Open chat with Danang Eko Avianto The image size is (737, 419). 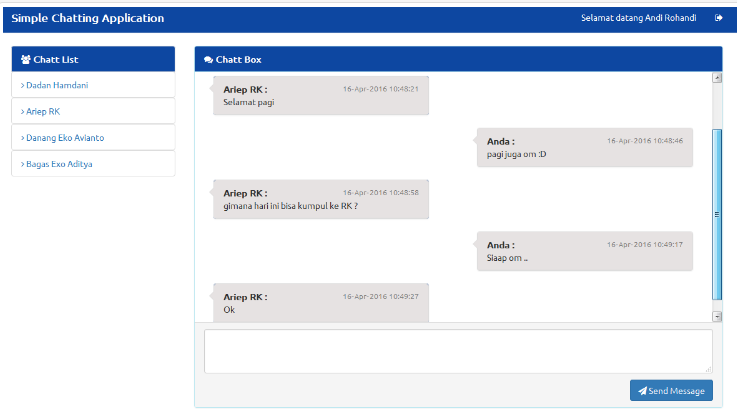93,138
